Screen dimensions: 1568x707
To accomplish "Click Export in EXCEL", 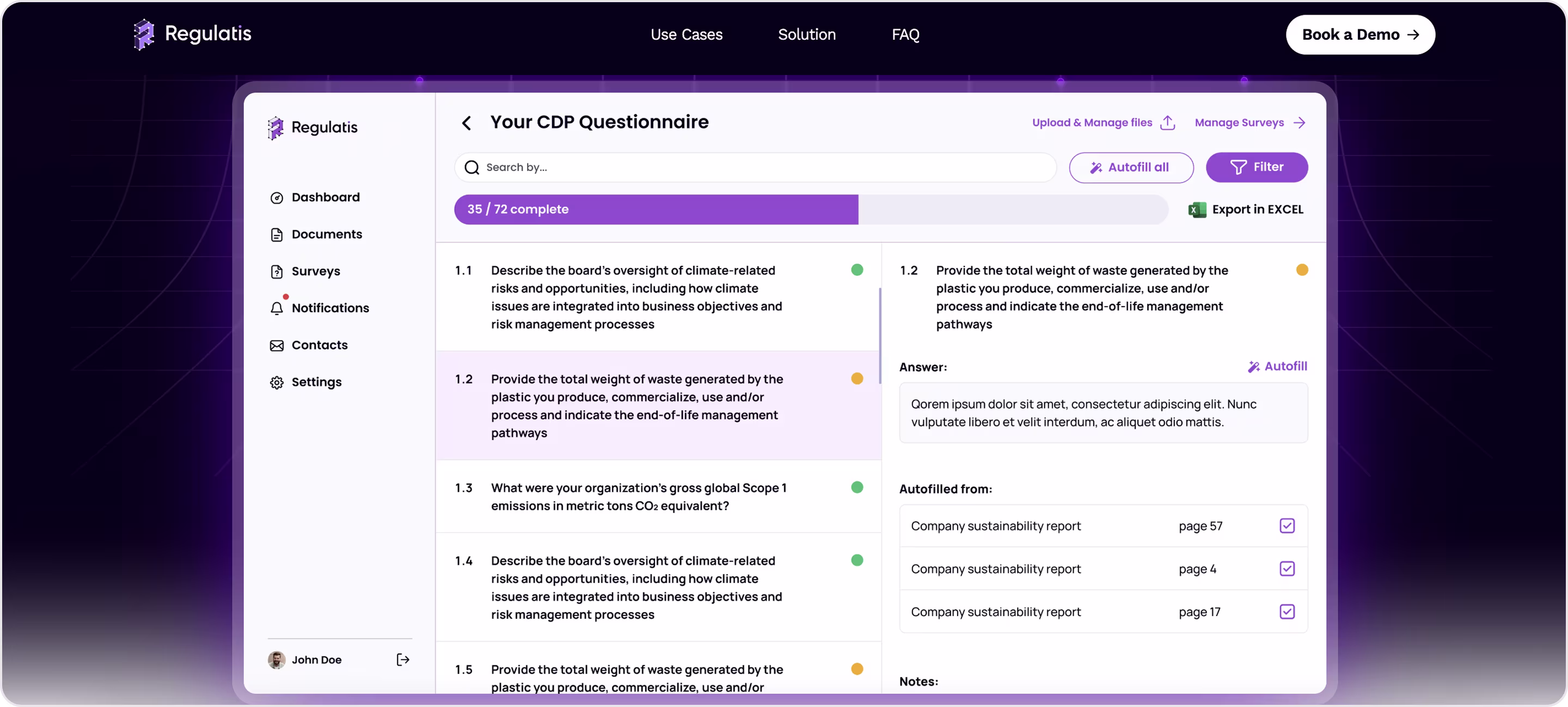I will click(x=1245, y=210).
